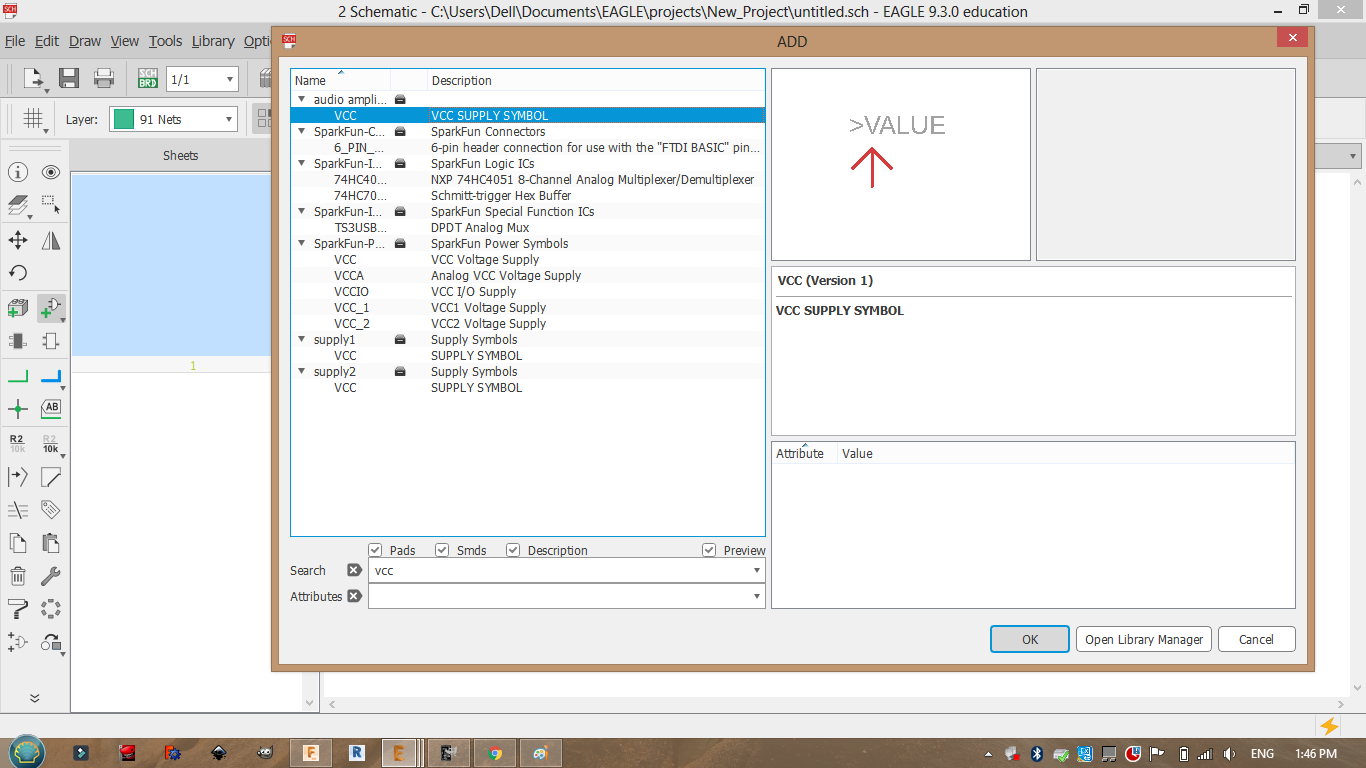Select the VCCA Analog VCC row
Viewport: 1366px width, 768px height.
click(x=528, y=275)
